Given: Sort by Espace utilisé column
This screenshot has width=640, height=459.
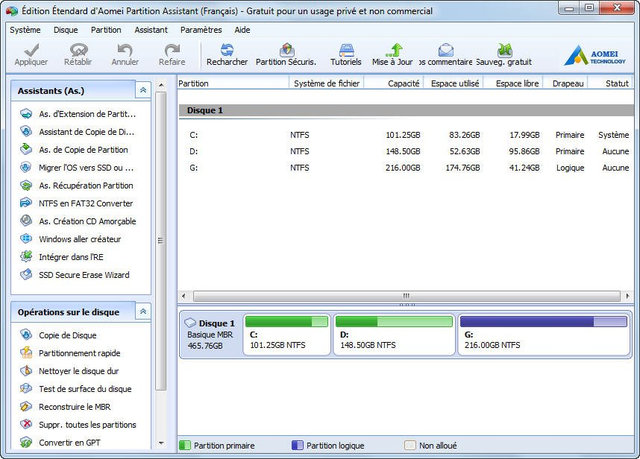Looking at the screenshot, I should tap(453, 83).
